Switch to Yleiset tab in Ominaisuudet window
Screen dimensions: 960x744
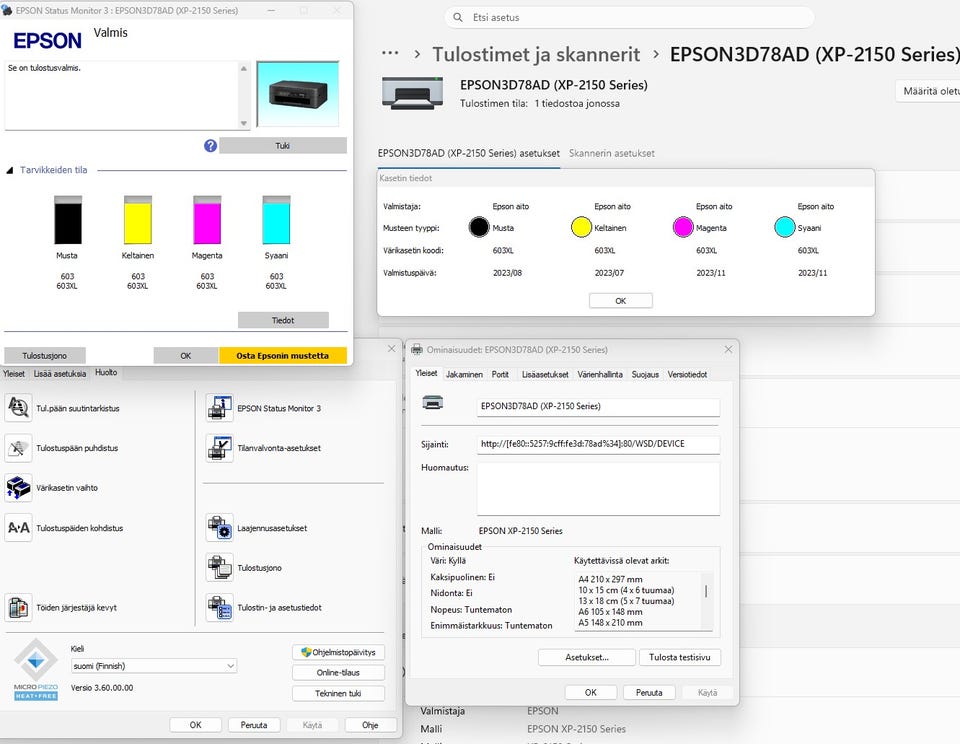pyautogui.click(x=426, y=374)
